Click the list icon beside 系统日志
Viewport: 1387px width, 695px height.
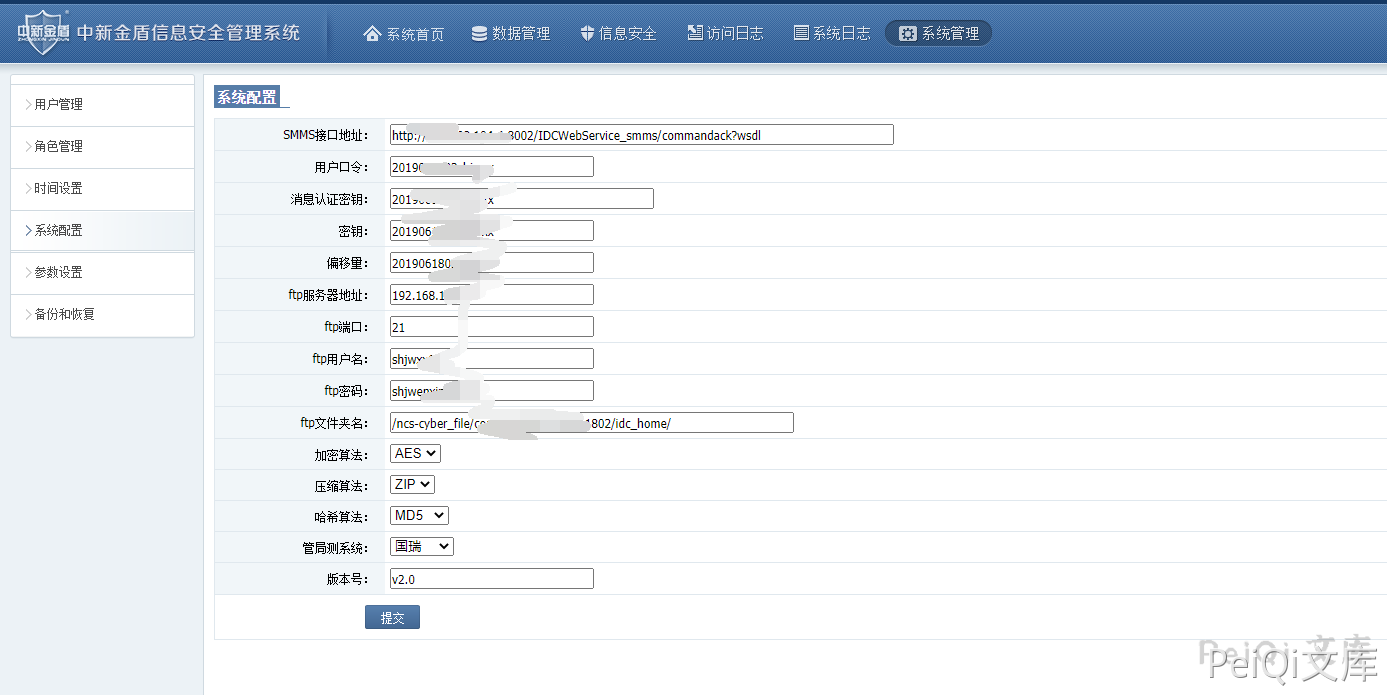point(801,33)
